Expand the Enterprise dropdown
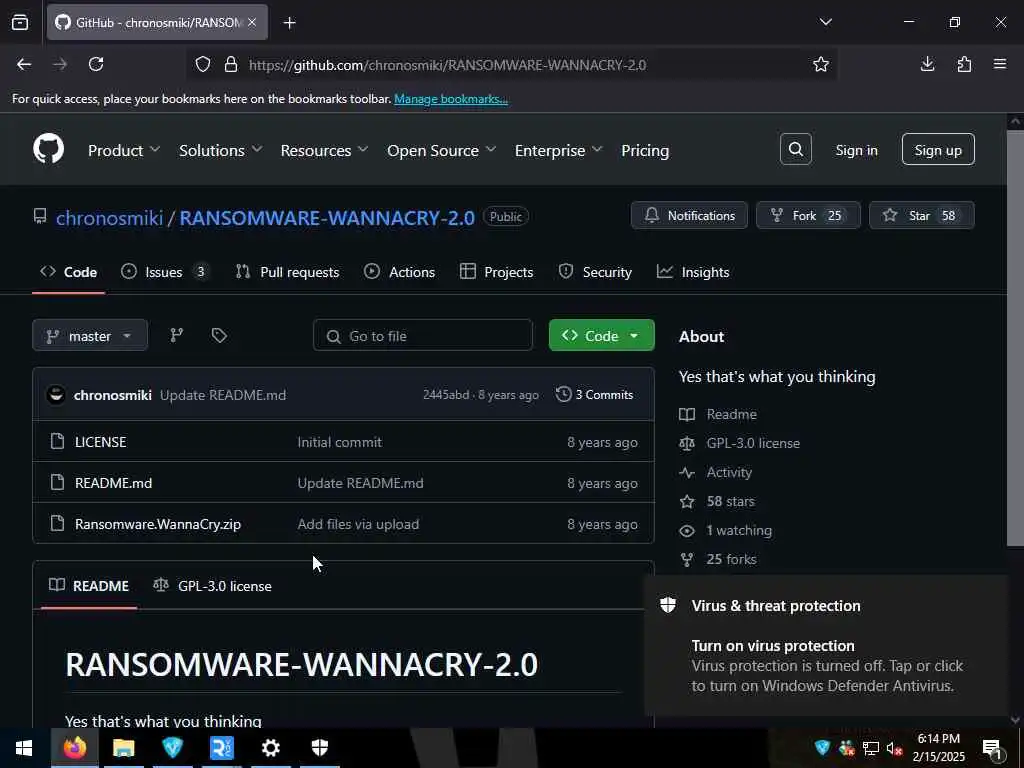This screenshot has height=768, width=1024. coord(558,150)
